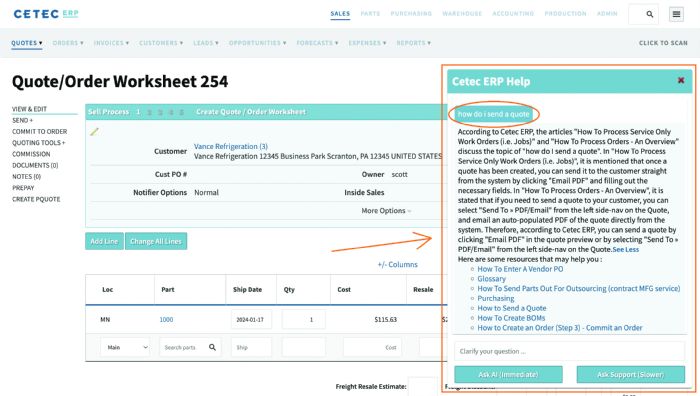This screenshot has height=396, width=700.
Task: Click the Clarify your question field
Action: coord(569,351)
